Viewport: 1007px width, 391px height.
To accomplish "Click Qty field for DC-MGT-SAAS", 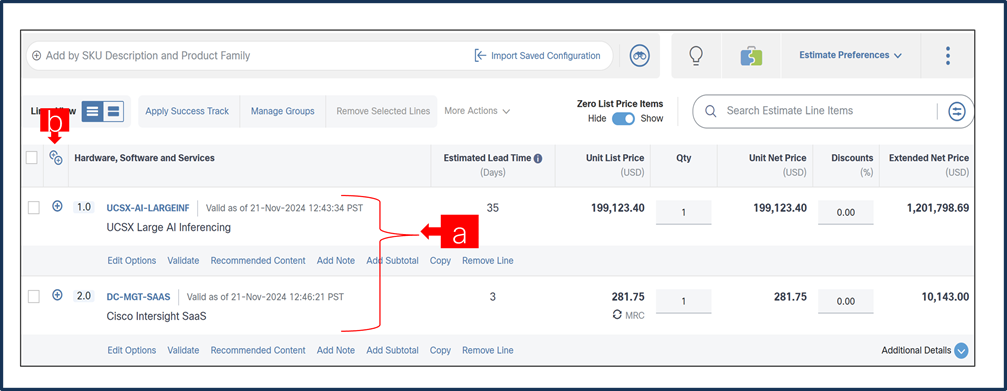I will tap(683, 301).
